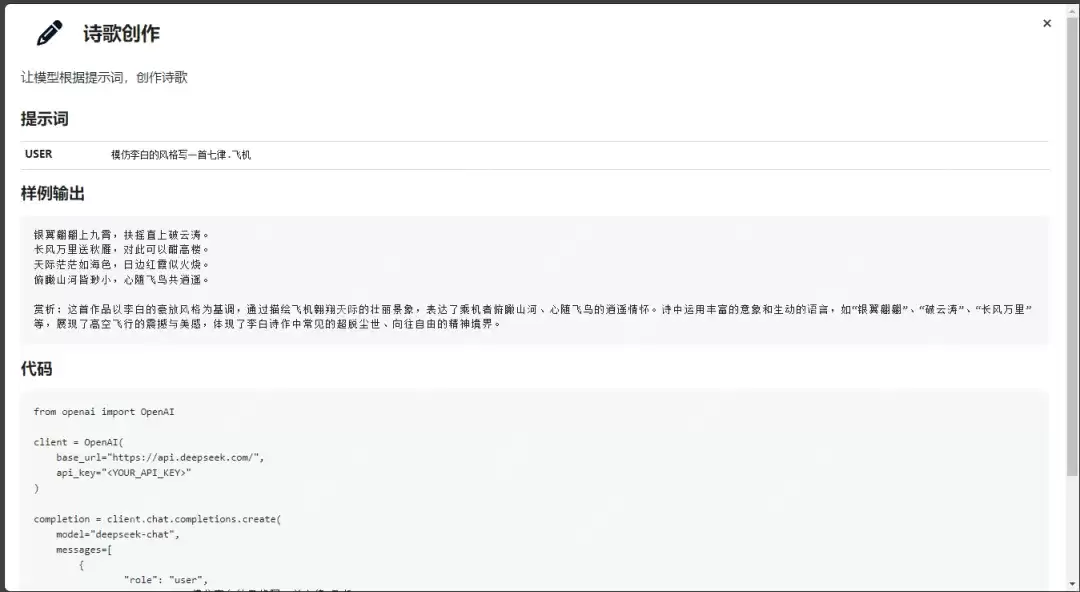Click the model name deepseek-chat in code
This screenshot has width=1080, height=592.
pyautogui.click(x=133, y=534)
